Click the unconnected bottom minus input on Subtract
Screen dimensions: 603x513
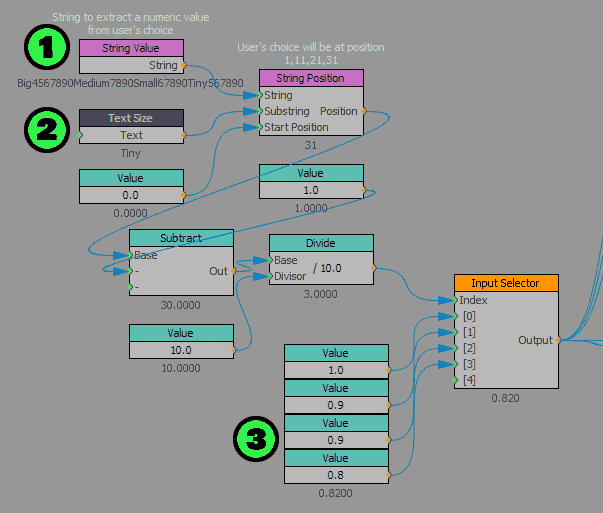(x=130, y=287)
